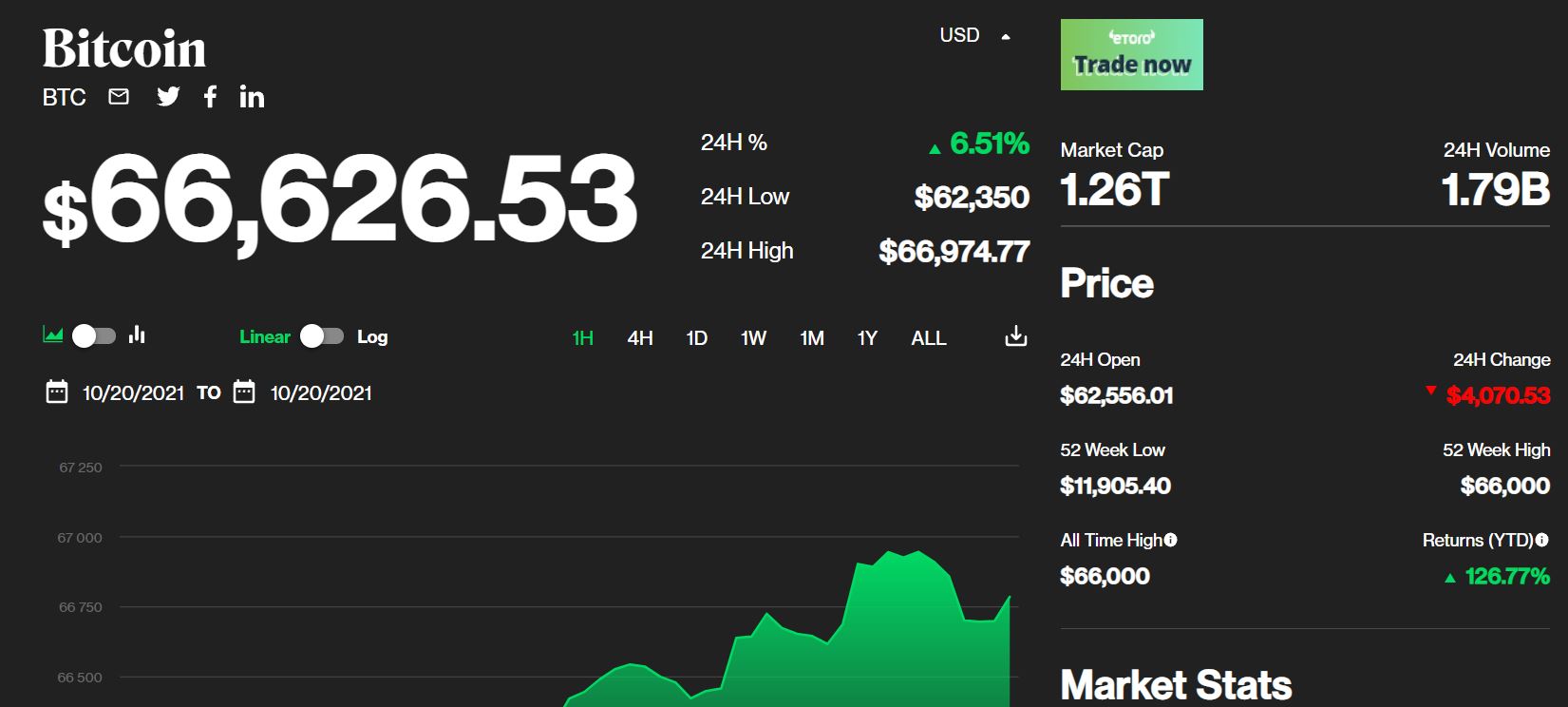This screenshot has height=707, width=1568.
Task: Click the bar chart icon
Action: pos(137,334)
